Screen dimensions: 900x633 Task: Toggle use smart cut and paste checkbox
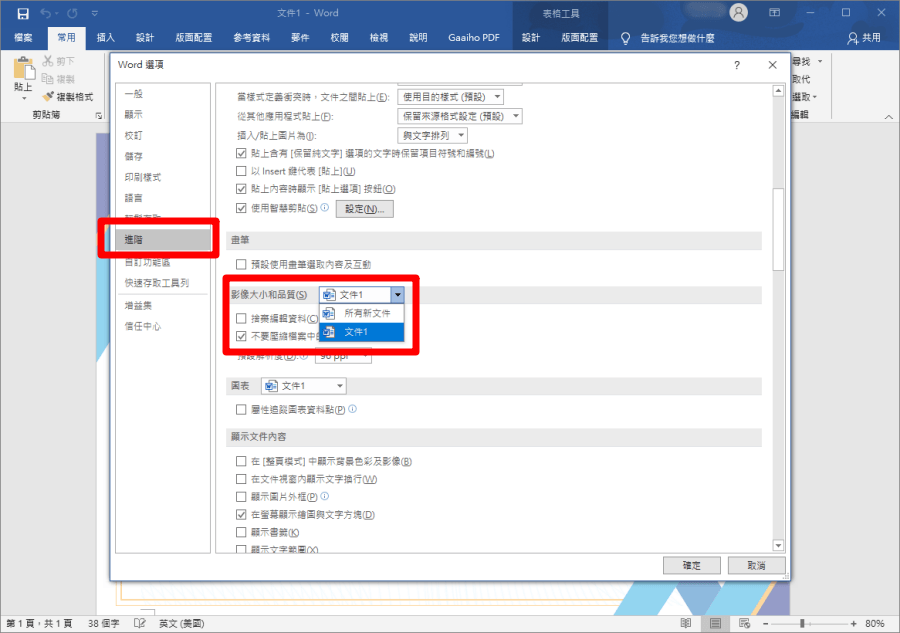241,208
